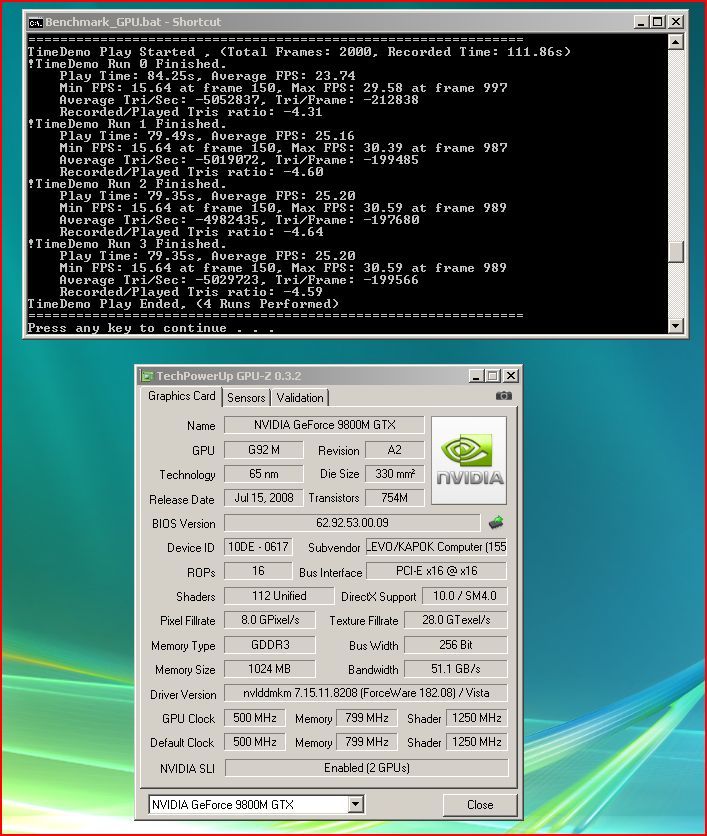Click the BIOS save chip icon
This screenshot has height=836, width=707.
point(496,522)
